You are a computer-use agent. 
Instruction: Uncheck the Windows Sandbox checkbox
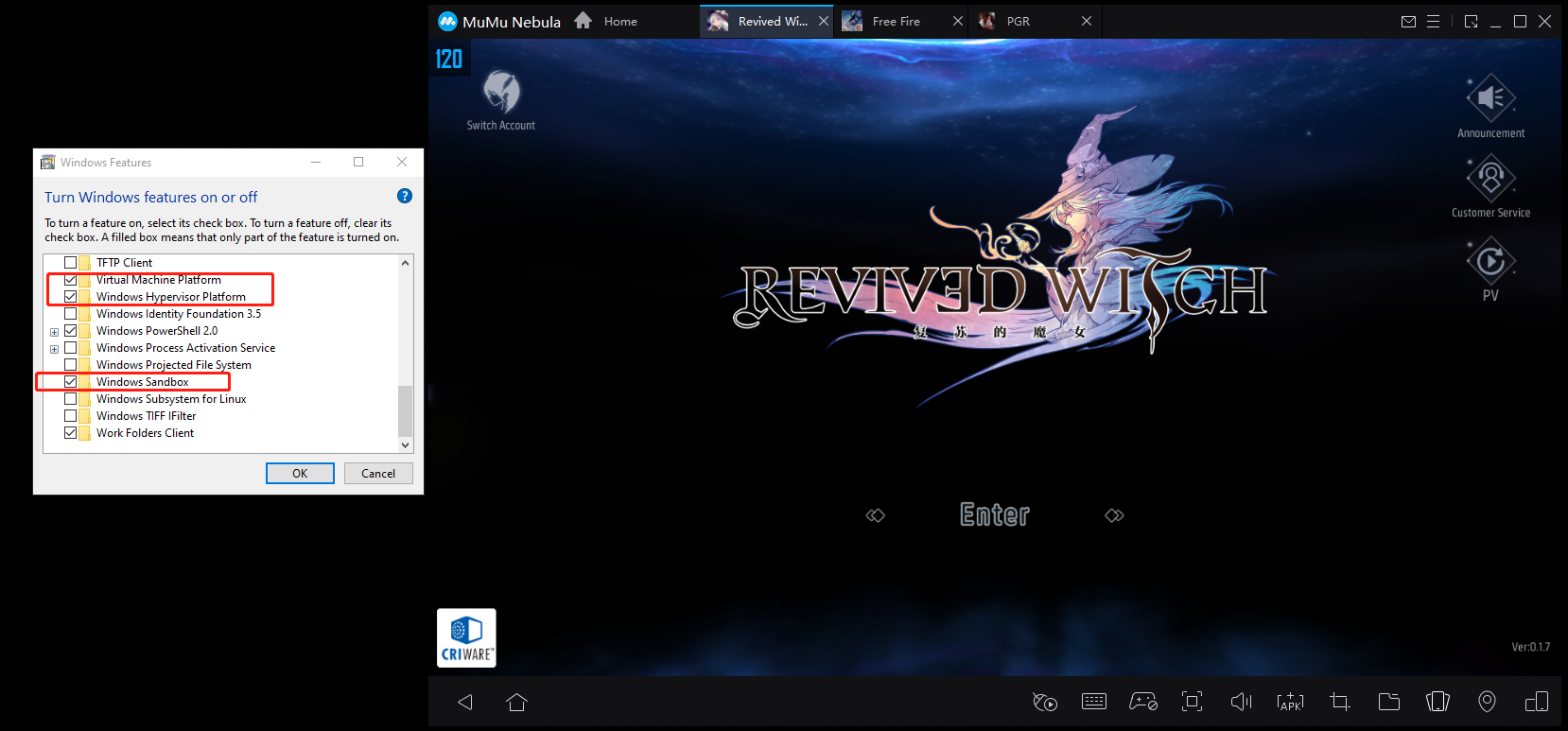tap(71, 382)
